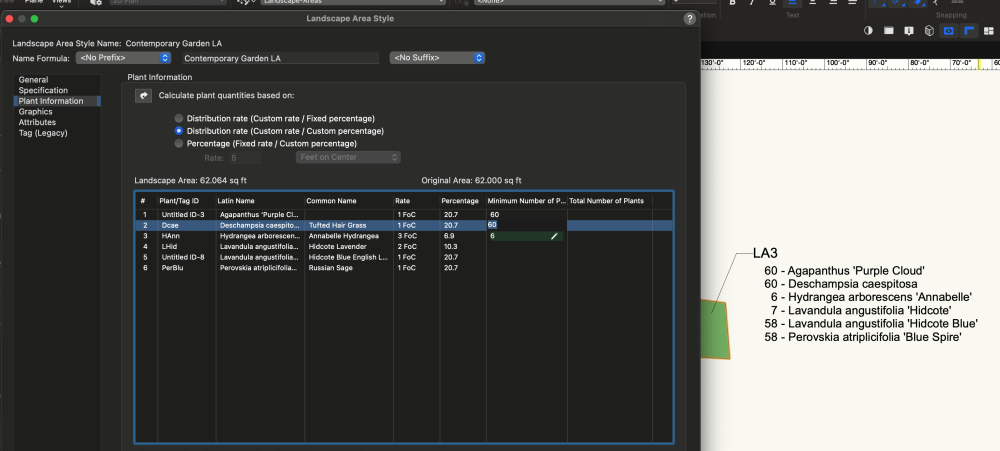Select Percentage Fixed rate / Custom percentage option

(x=179, y=144)
